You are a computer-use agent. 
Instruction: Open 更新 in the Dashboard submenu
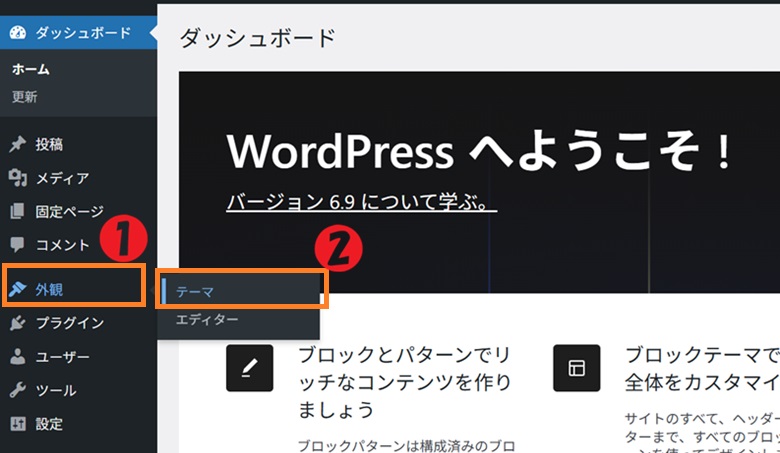(x=24, y=96)
